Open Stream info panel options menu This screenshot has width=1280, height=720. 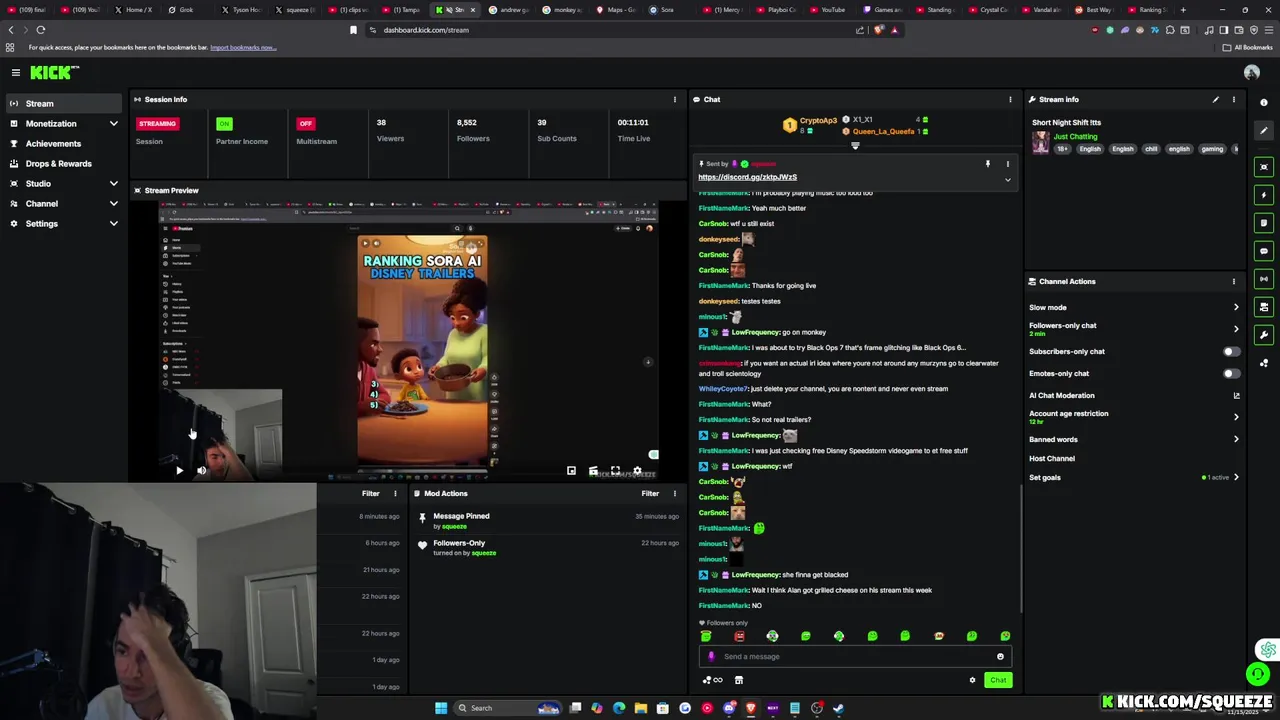1234,99
